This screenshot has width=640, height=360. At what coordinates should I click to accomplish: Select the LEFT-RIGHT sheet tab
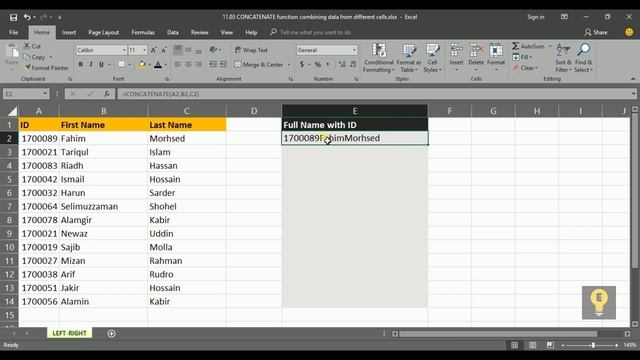point(69,333)
